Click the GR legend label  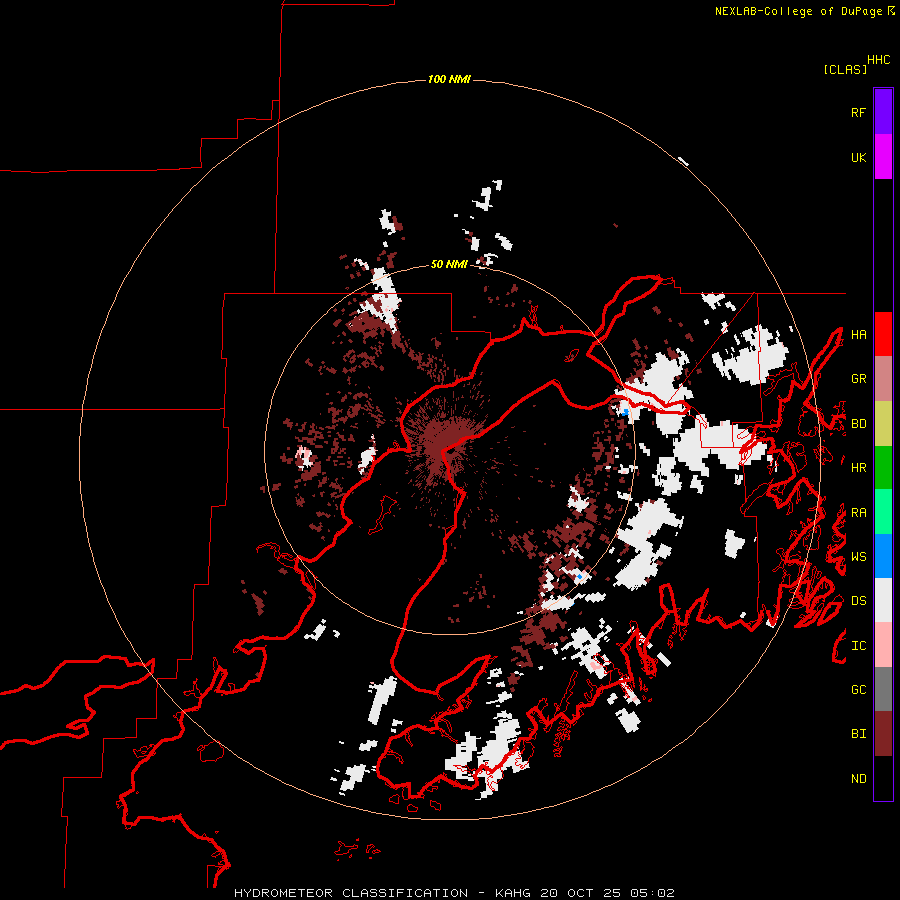(858, 379)
